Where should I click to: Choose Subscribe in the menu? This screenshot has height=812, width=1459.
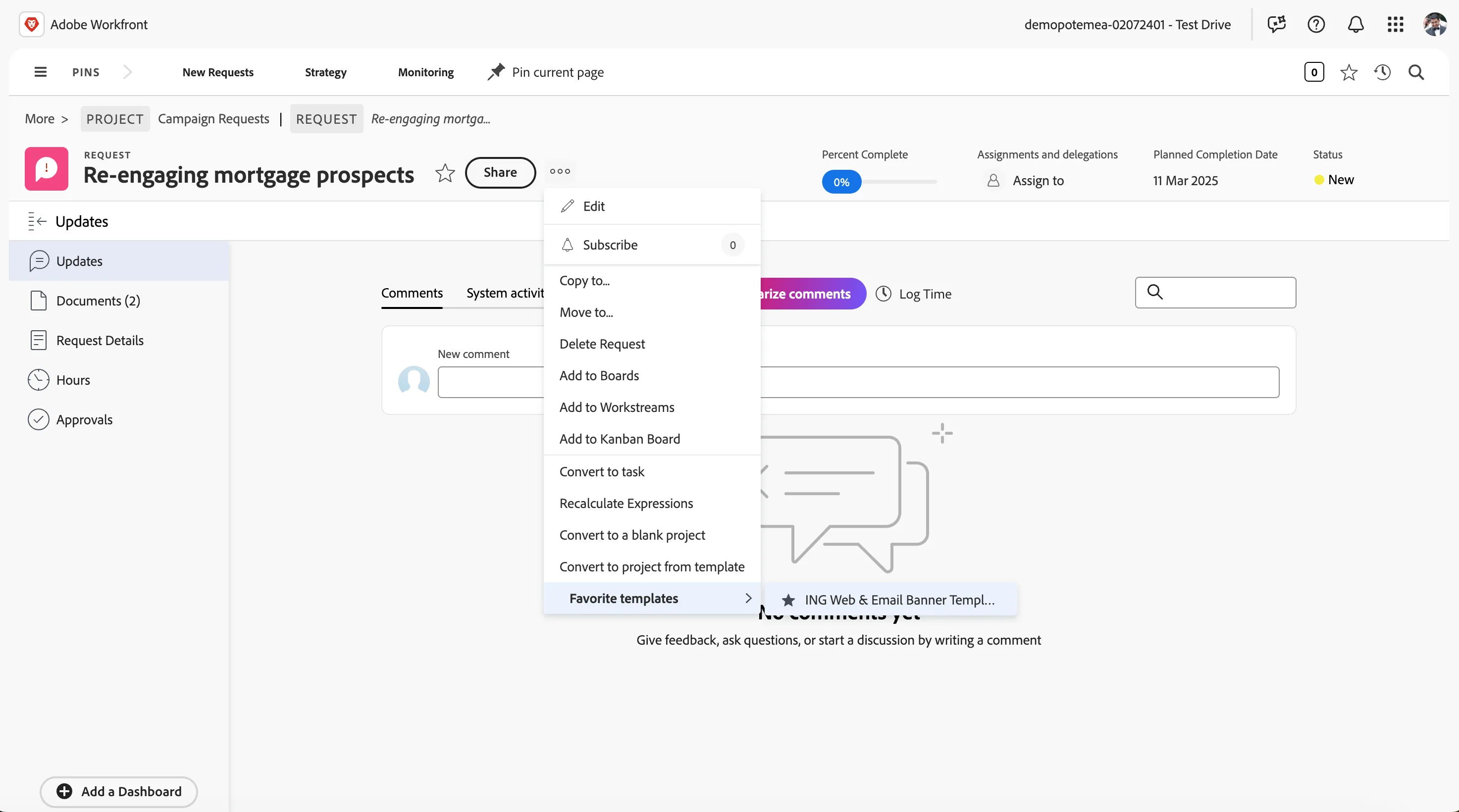coord(652,245)
